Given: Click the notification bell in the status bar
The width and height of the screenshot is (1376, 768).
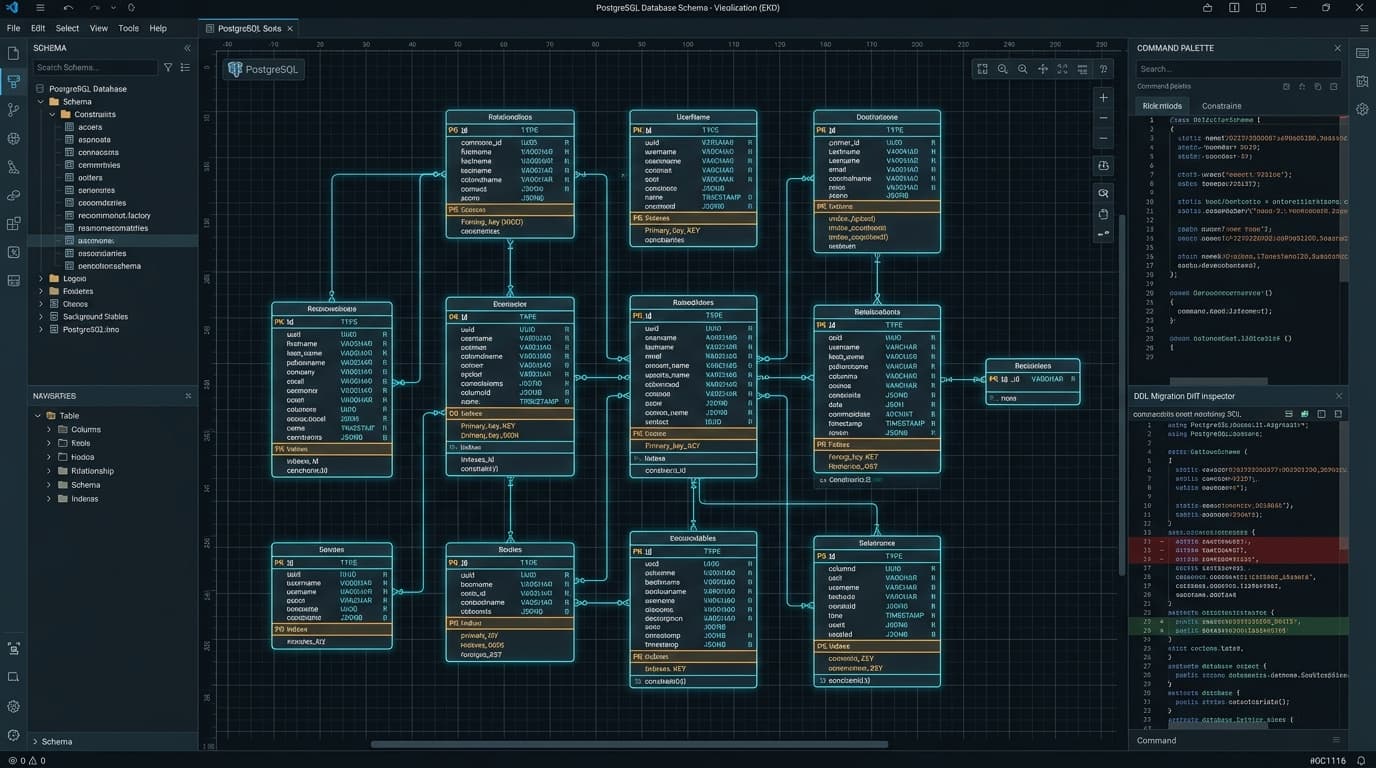Looking at the screenshot, I should 1361,761.
